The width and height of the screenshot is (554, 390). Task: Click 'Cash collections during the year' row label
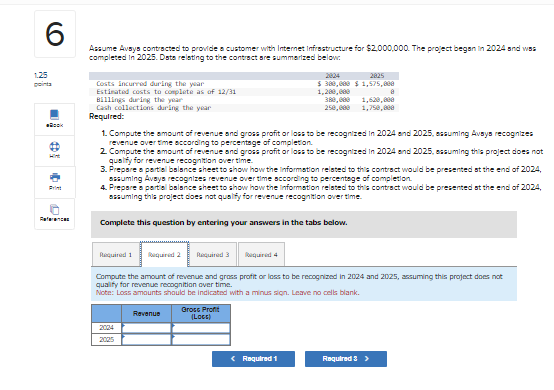[x=154, y=108]
